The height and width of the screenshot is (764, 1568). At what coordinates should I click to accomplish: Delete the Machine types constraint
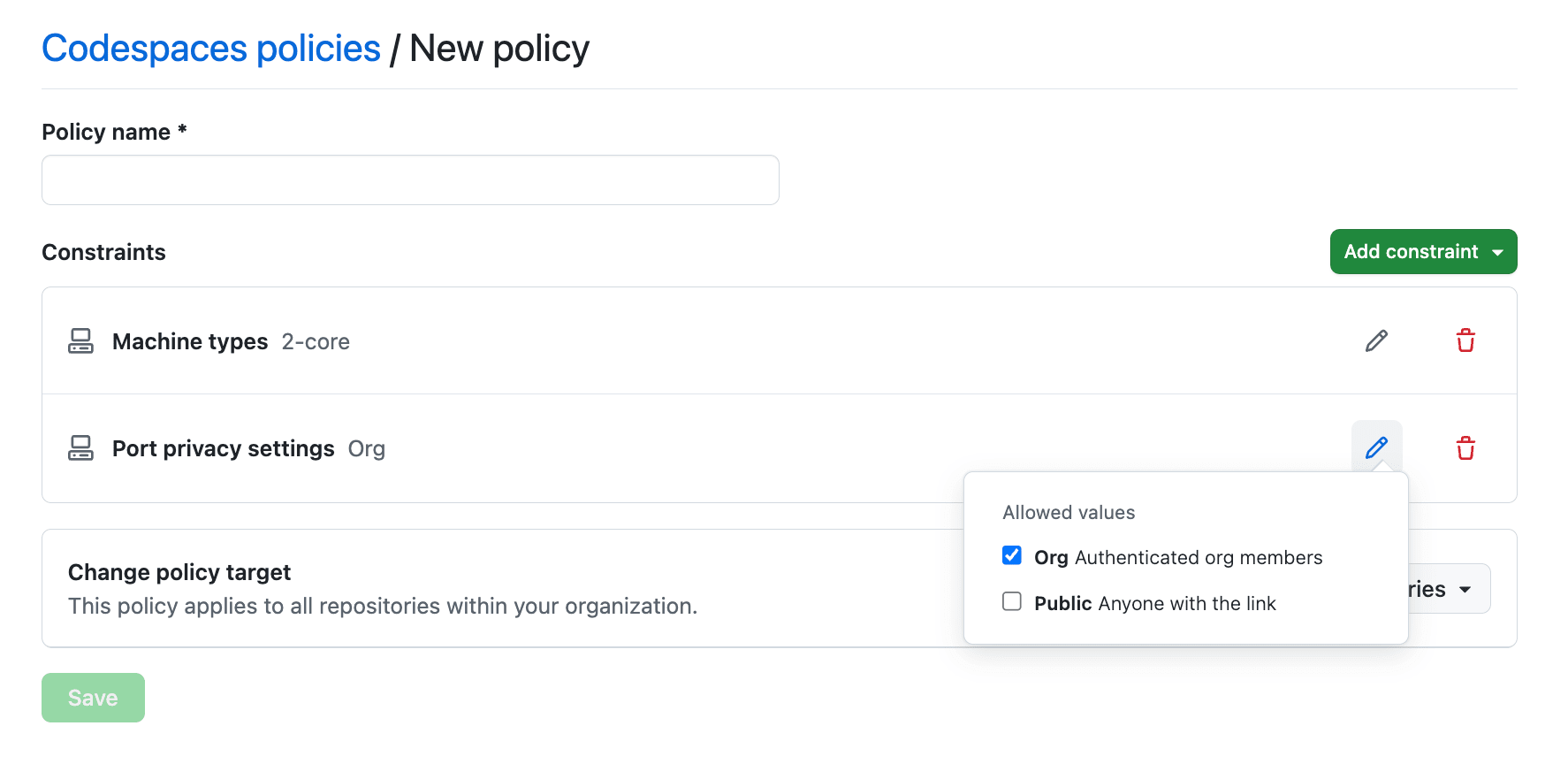pos(1465,341)
